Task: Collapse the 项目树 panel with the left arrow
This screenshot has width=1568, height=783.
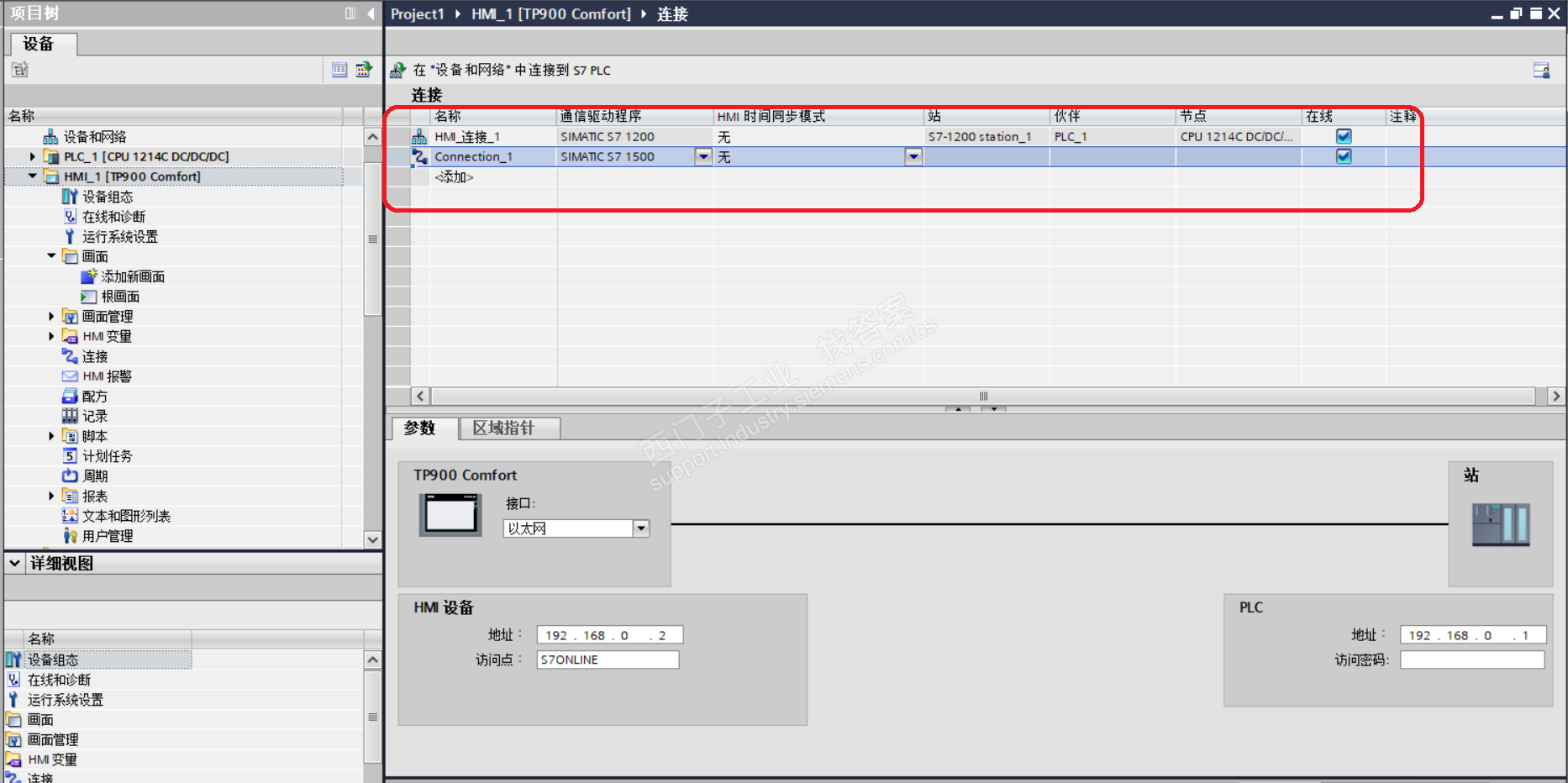Action: 371,13
